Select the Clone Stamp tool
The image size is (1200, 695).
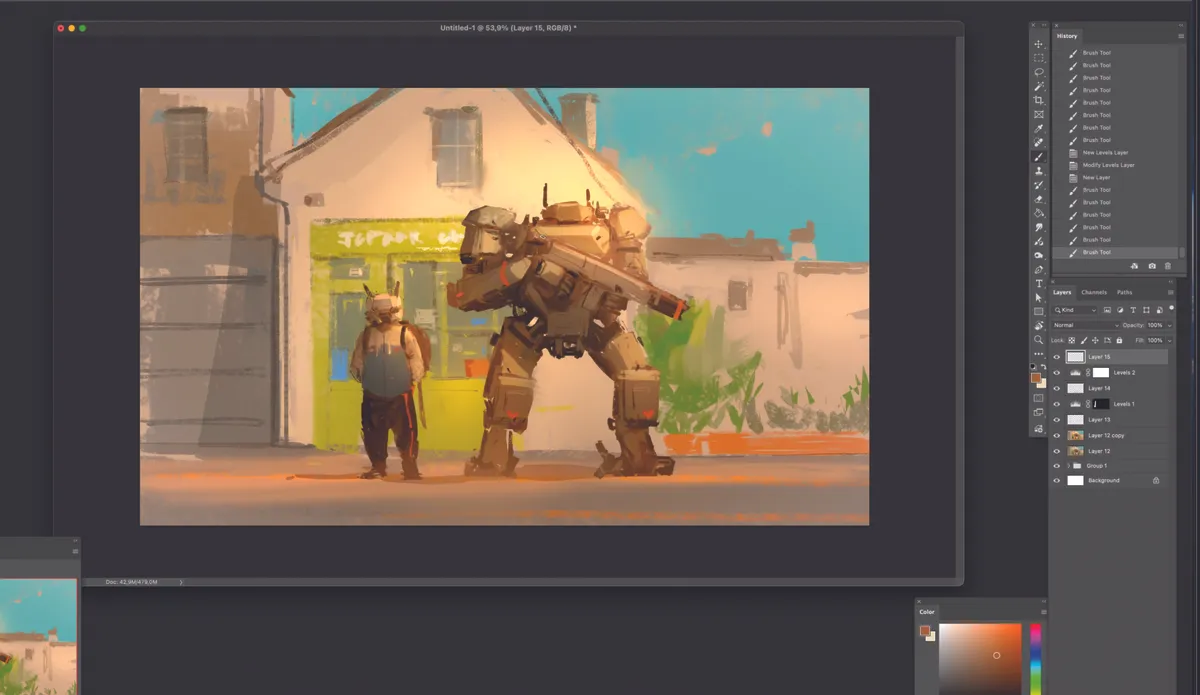pos(1038,170)
